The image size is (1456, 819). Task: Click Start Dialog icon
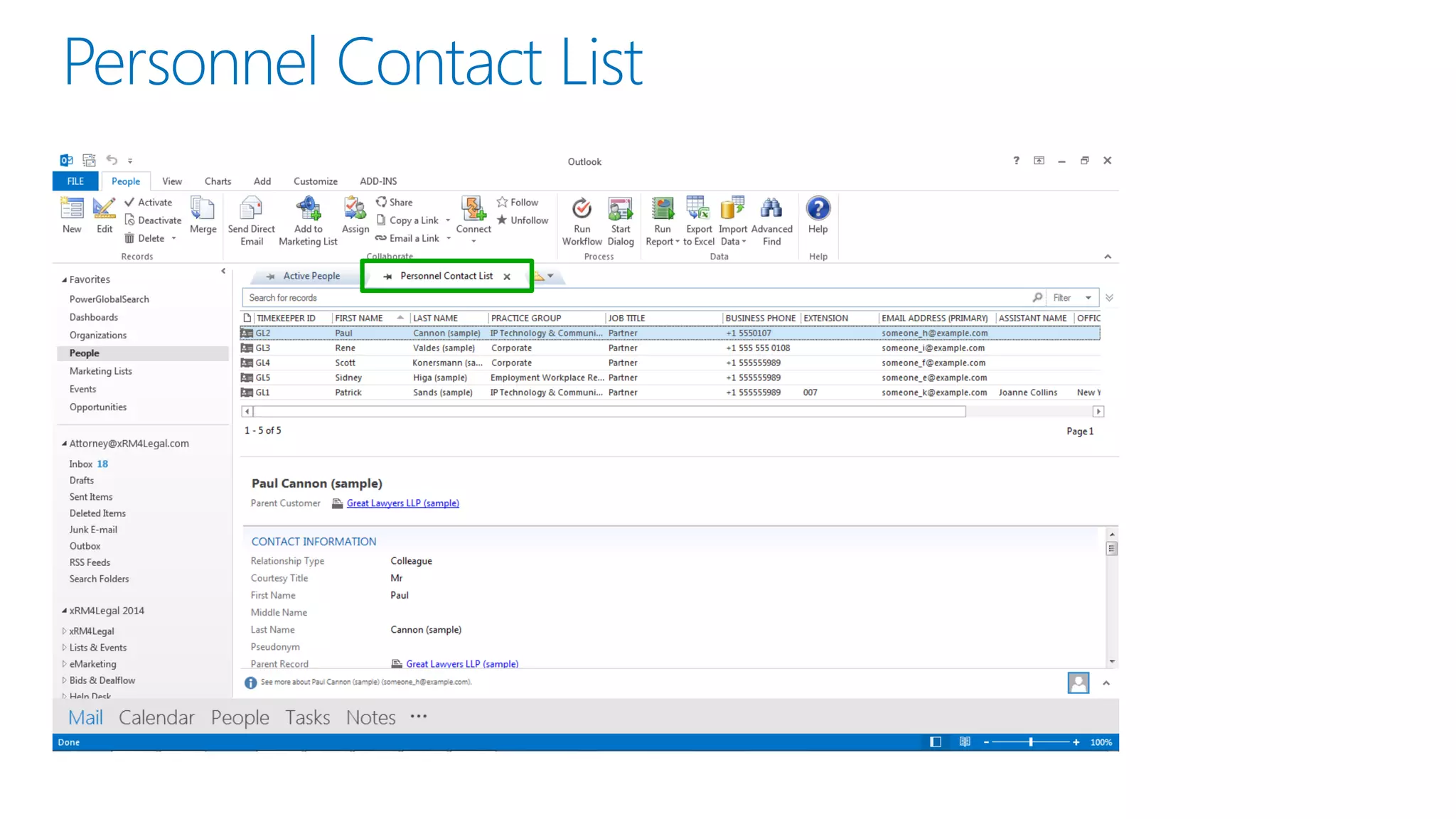click(x=621, y=208)
